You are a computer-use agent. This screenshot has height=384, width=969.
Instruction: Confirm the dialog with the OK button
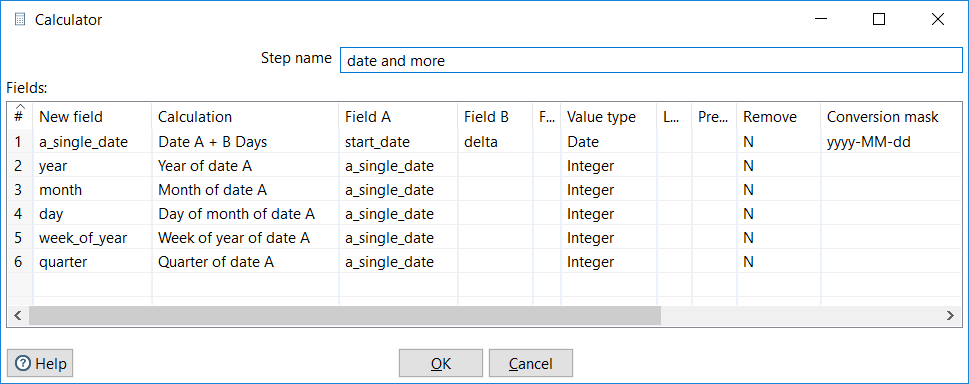point(441,363)
